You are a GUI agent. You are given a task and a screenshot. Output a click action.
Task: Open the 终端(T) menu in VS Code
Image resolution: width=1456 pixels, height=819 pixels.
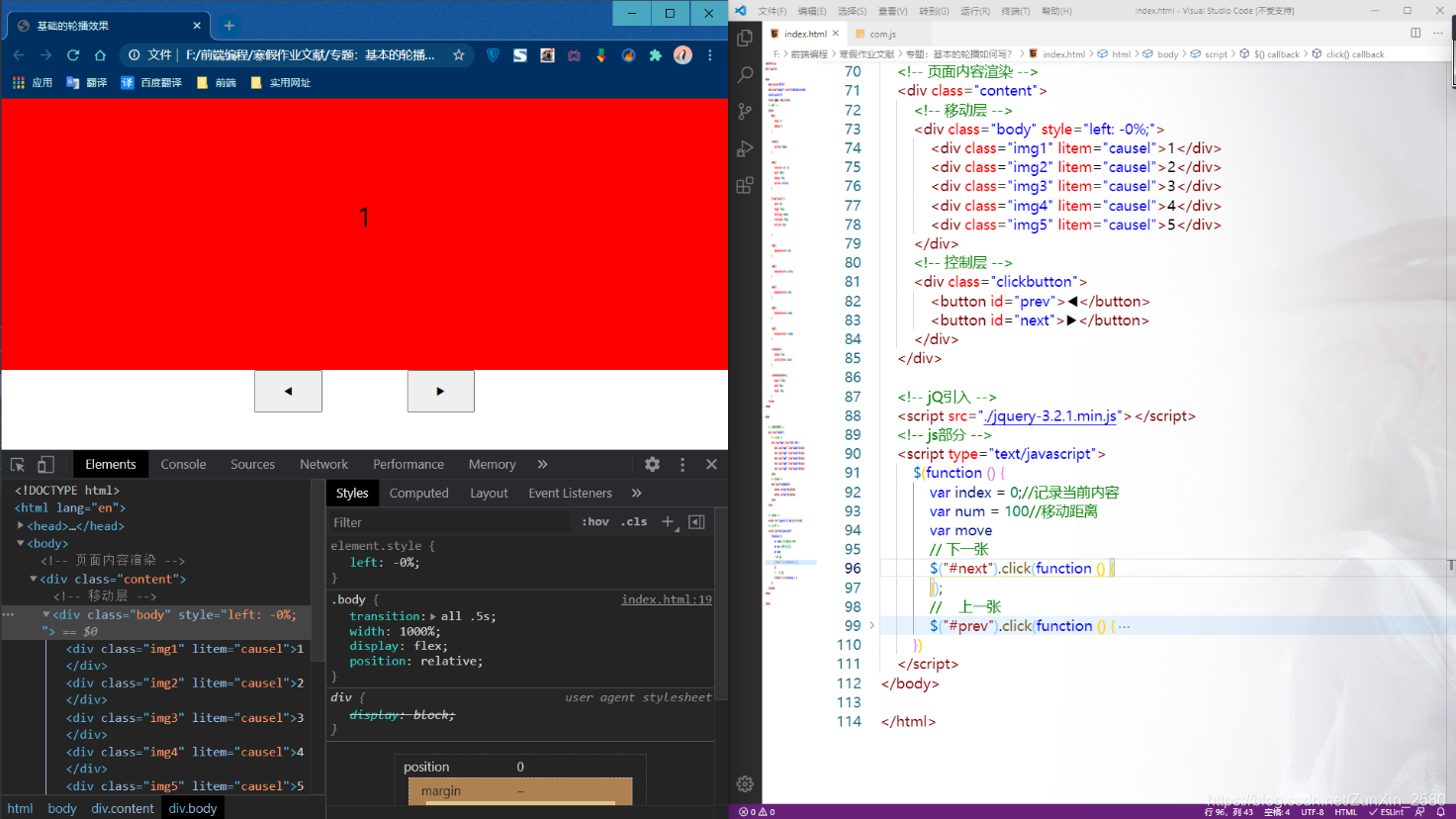[1015, 11]
